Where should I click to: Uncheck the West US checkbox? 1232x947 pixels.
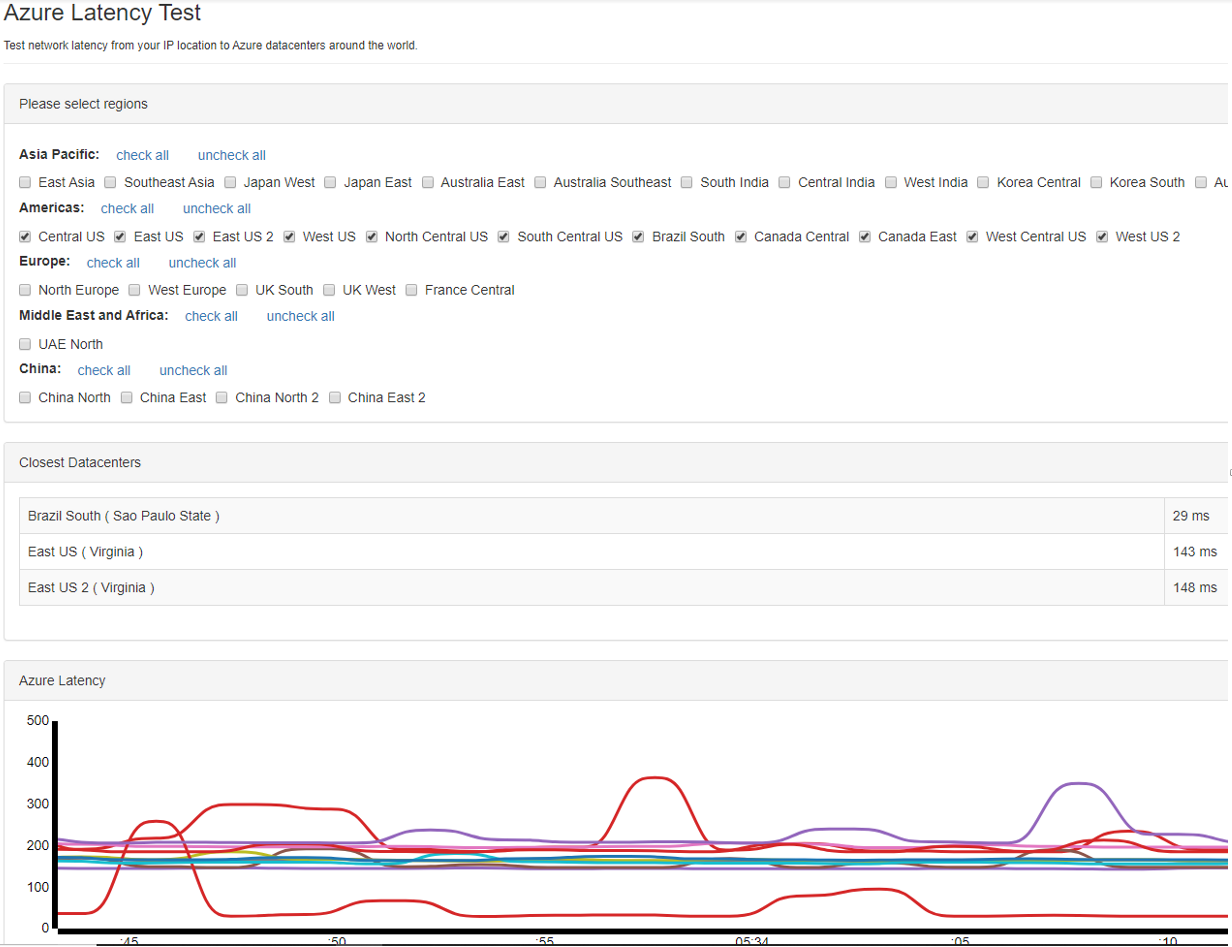[x=289, y=237]
